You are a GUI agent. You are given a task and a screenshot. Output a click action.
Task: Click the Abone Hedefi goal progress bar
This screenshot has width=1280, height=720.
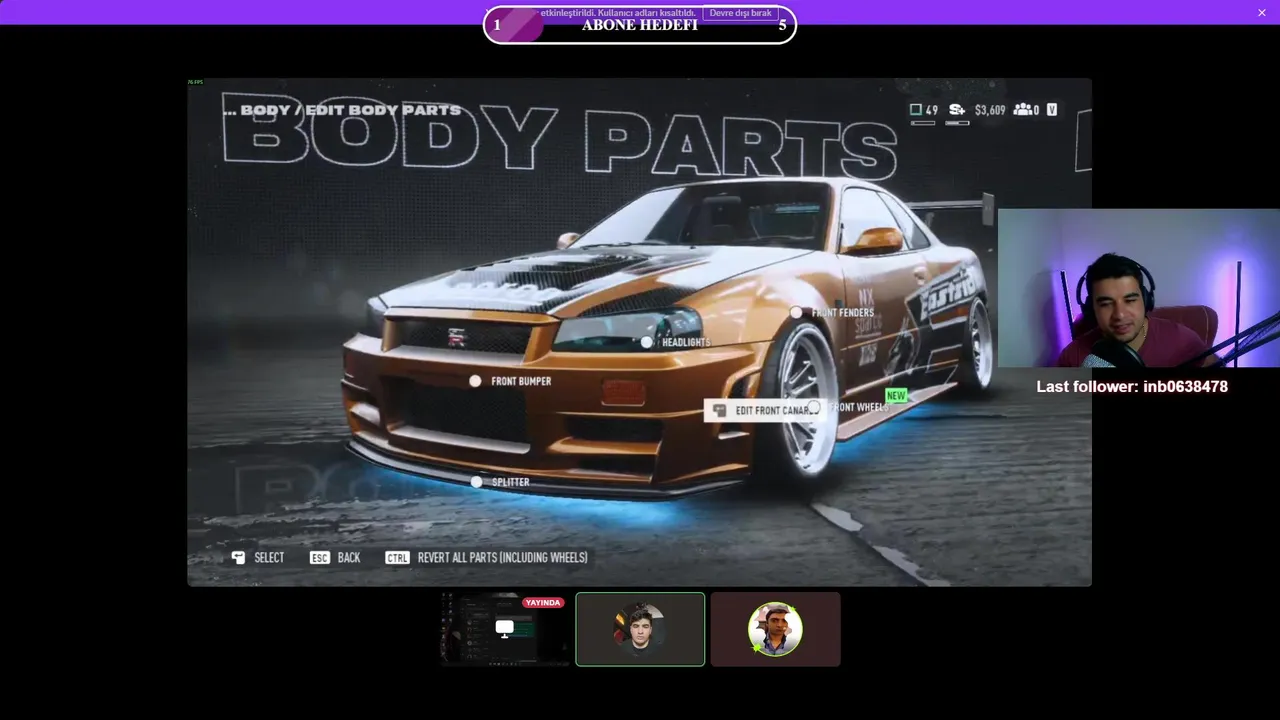(x=640, y=25)
